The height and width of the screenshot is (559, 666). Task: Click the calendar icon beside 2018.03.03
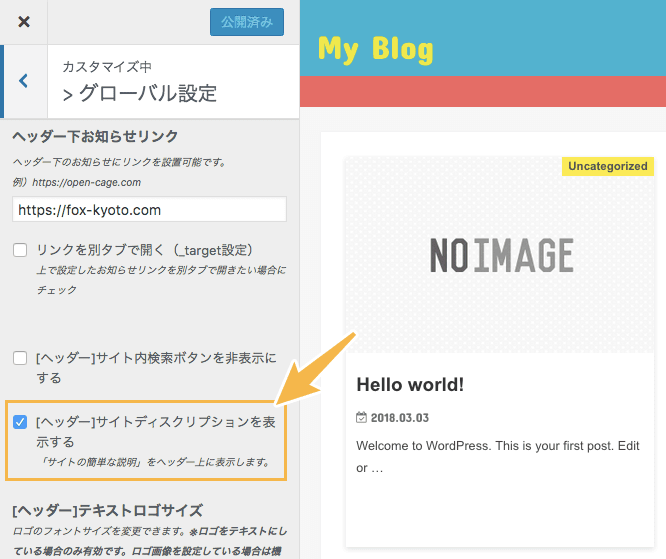(x=361, y=418)
